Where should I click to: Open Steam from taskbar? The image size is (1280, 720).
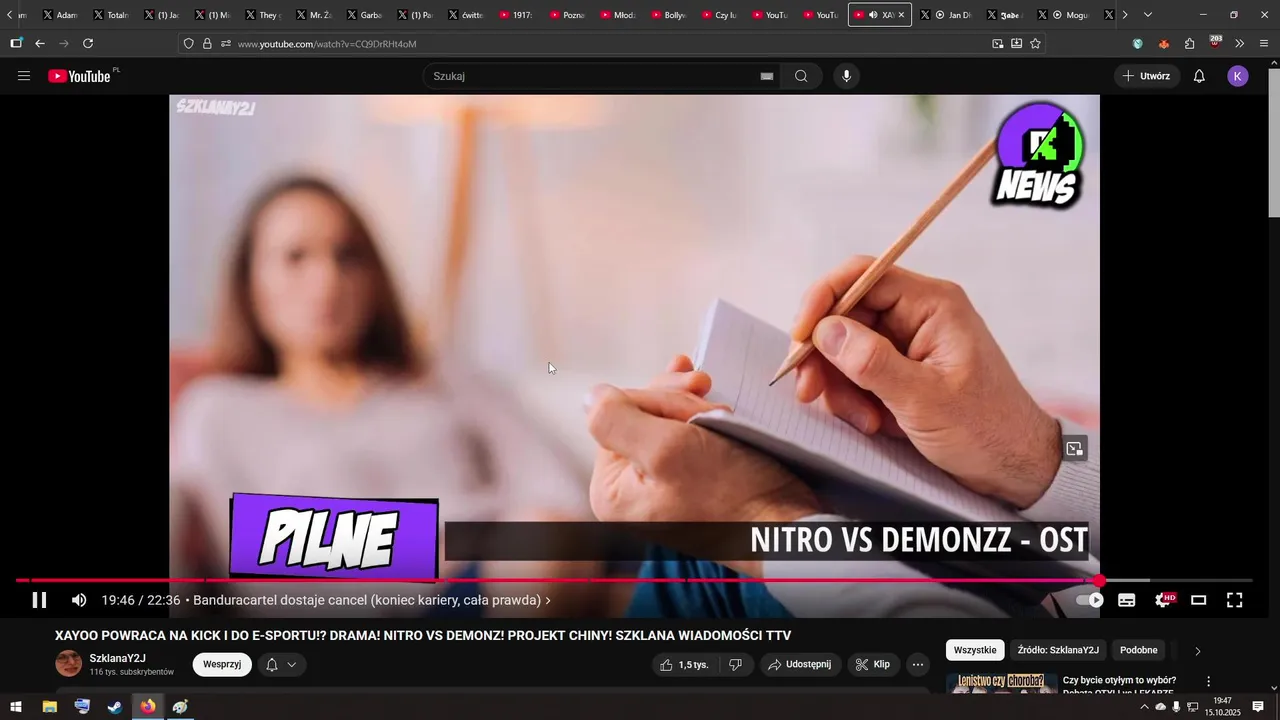tap(115, 707)
